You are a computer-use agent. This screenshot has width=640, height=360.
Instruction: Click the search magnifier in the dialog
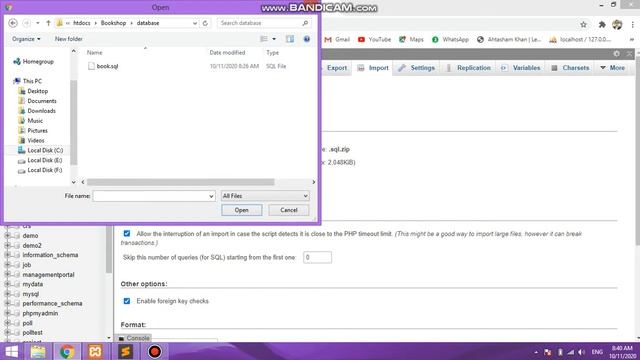[305, 23]
